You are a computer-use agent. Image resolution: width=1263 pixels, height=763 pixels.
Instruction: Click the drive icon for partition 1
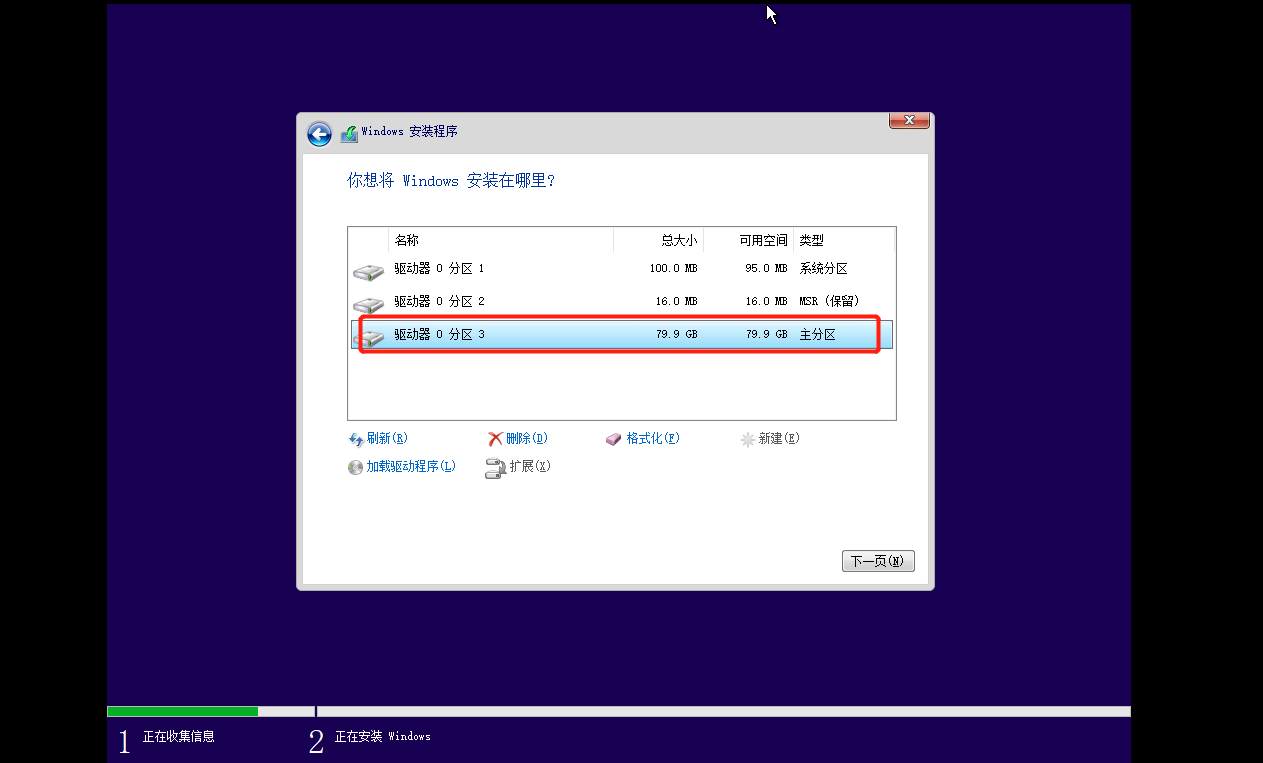pos(368,271)
